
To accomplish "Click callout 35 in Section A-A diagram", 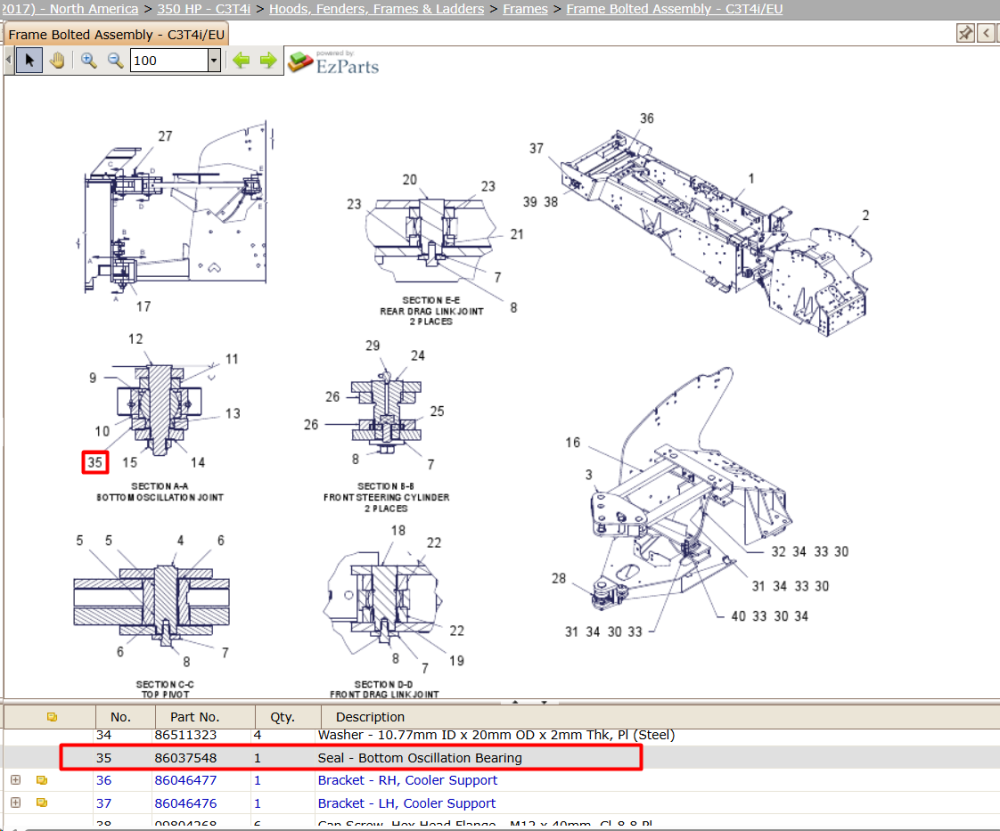I will pos(95,462).
